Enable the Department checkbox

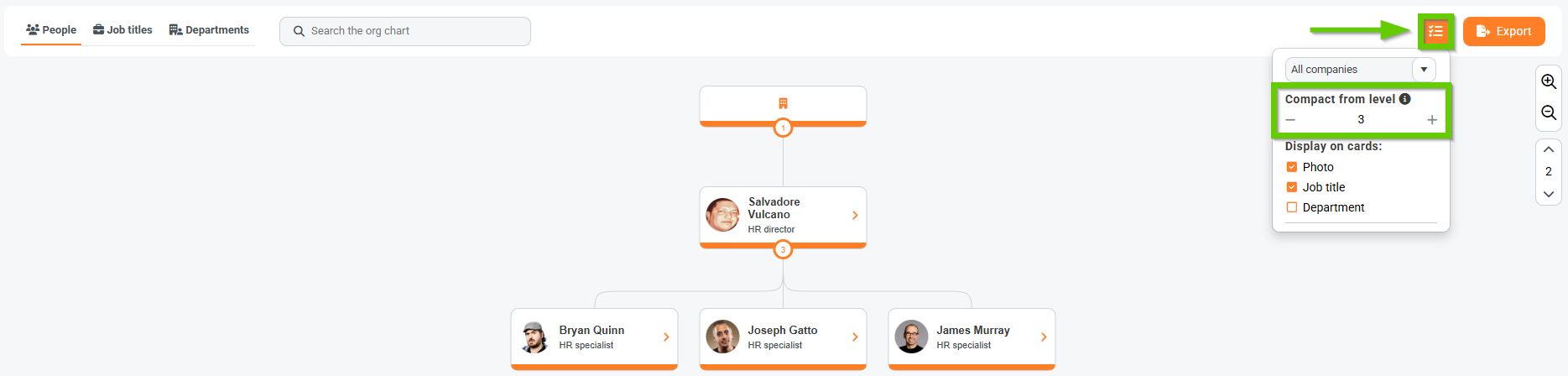coord(1292,207)
